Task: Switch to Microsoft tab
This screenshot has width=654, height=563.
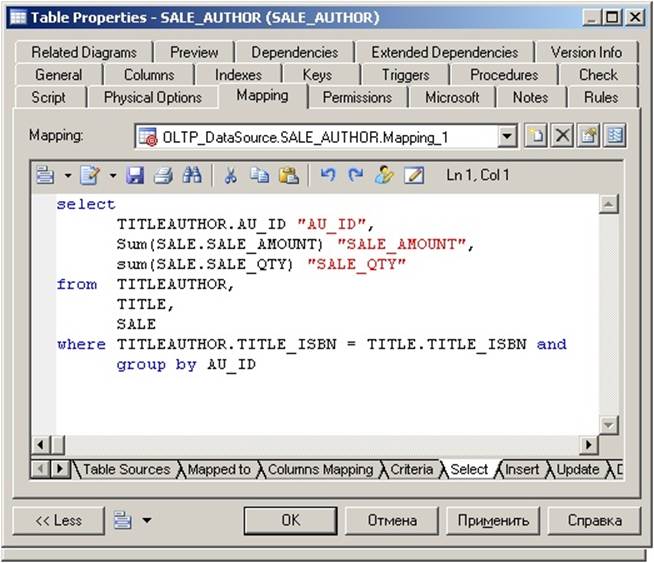Action: [x=452, y=98]
